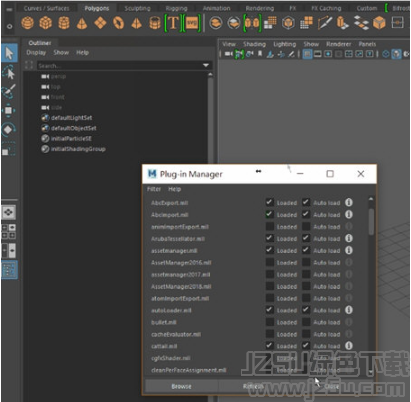
Task: Create a polygon cone from the shelf
Action: pos(82,23)
